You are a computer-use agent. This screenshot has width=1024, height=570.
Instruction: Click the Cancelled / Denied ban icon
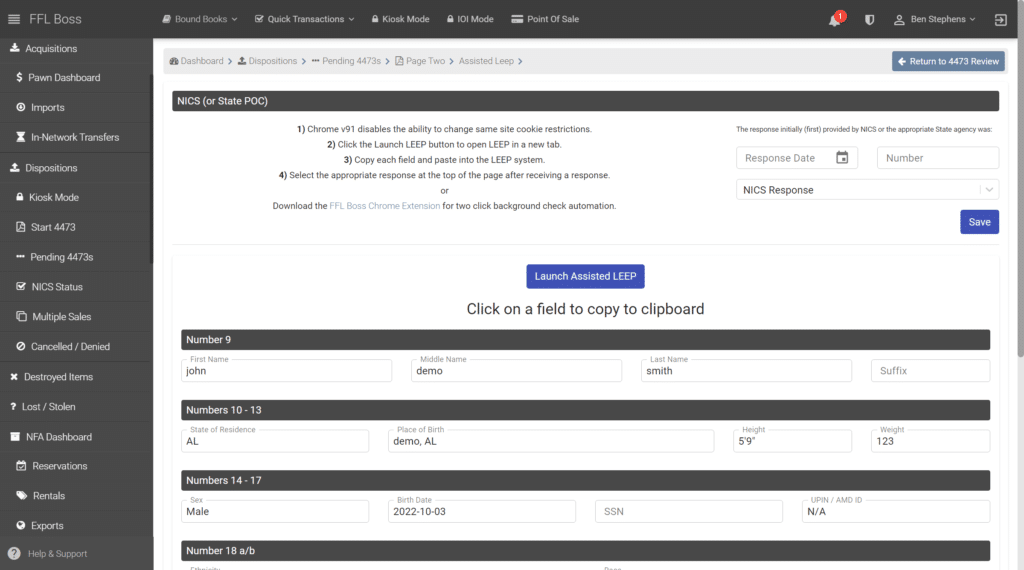[20, 346]
